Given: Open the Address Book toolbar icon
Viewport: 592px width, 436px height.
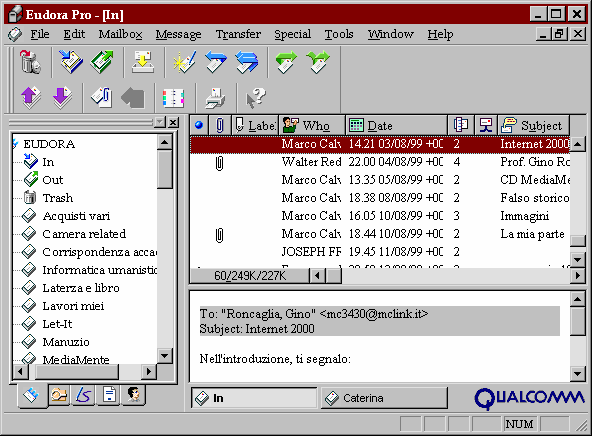Looking at the screenshot, I should coord(173,98).
